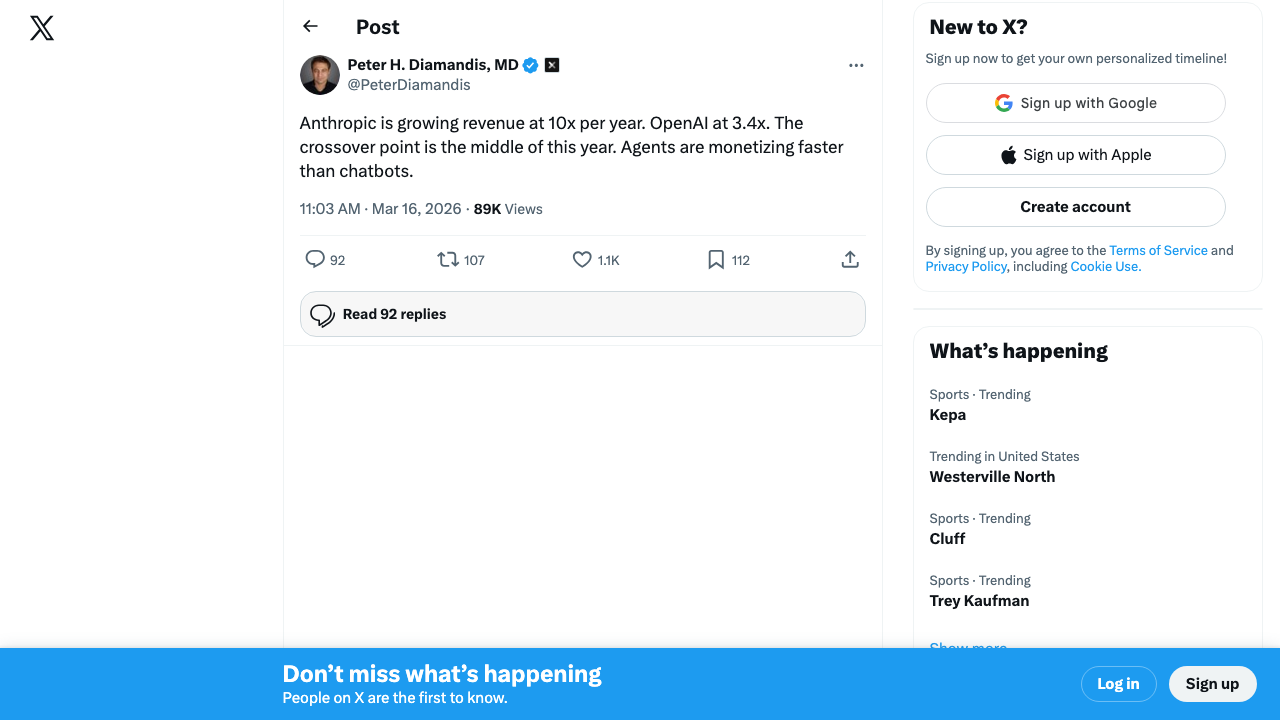Click the Log in button in the banner
This screenshot has height=720, width=1280.
click(x=1118, y=684)
